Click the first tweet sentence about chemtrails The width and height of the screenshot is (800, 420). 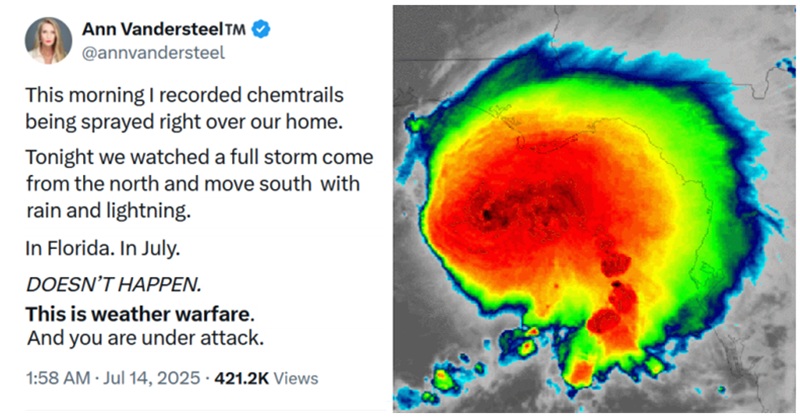pyautogui.click(x=185, y=108)
